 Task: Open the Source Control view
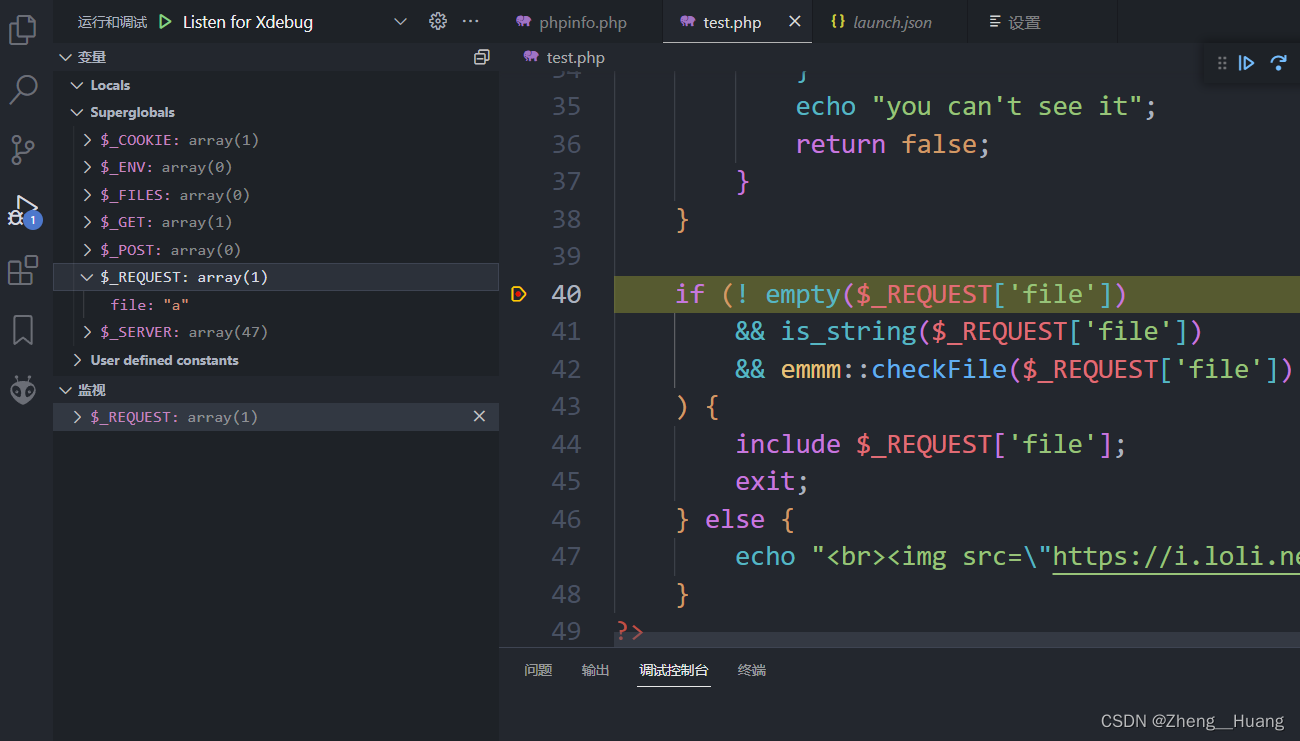click(23, 150)
